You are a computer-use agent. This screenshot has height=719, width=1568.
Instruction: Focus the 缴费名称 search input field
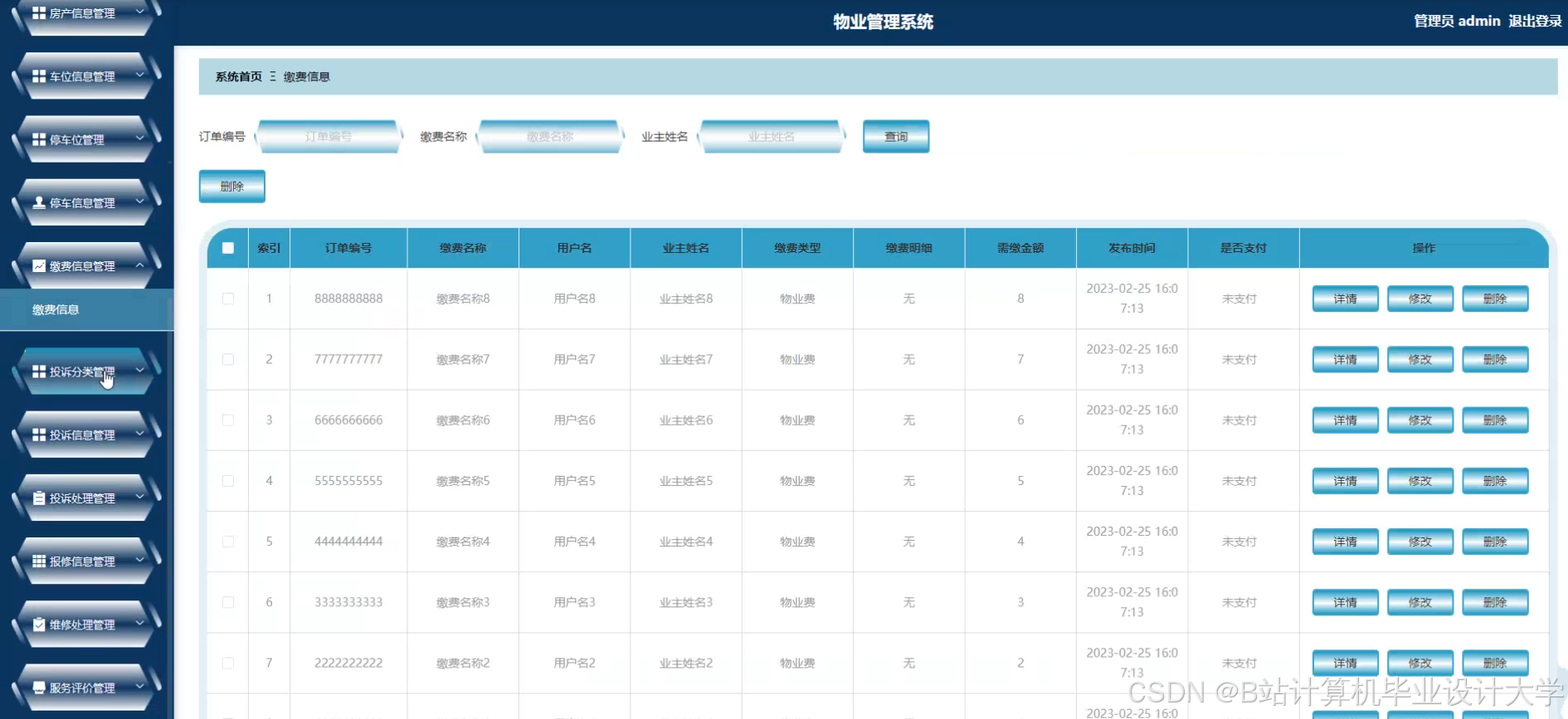(x=550, y=137)
